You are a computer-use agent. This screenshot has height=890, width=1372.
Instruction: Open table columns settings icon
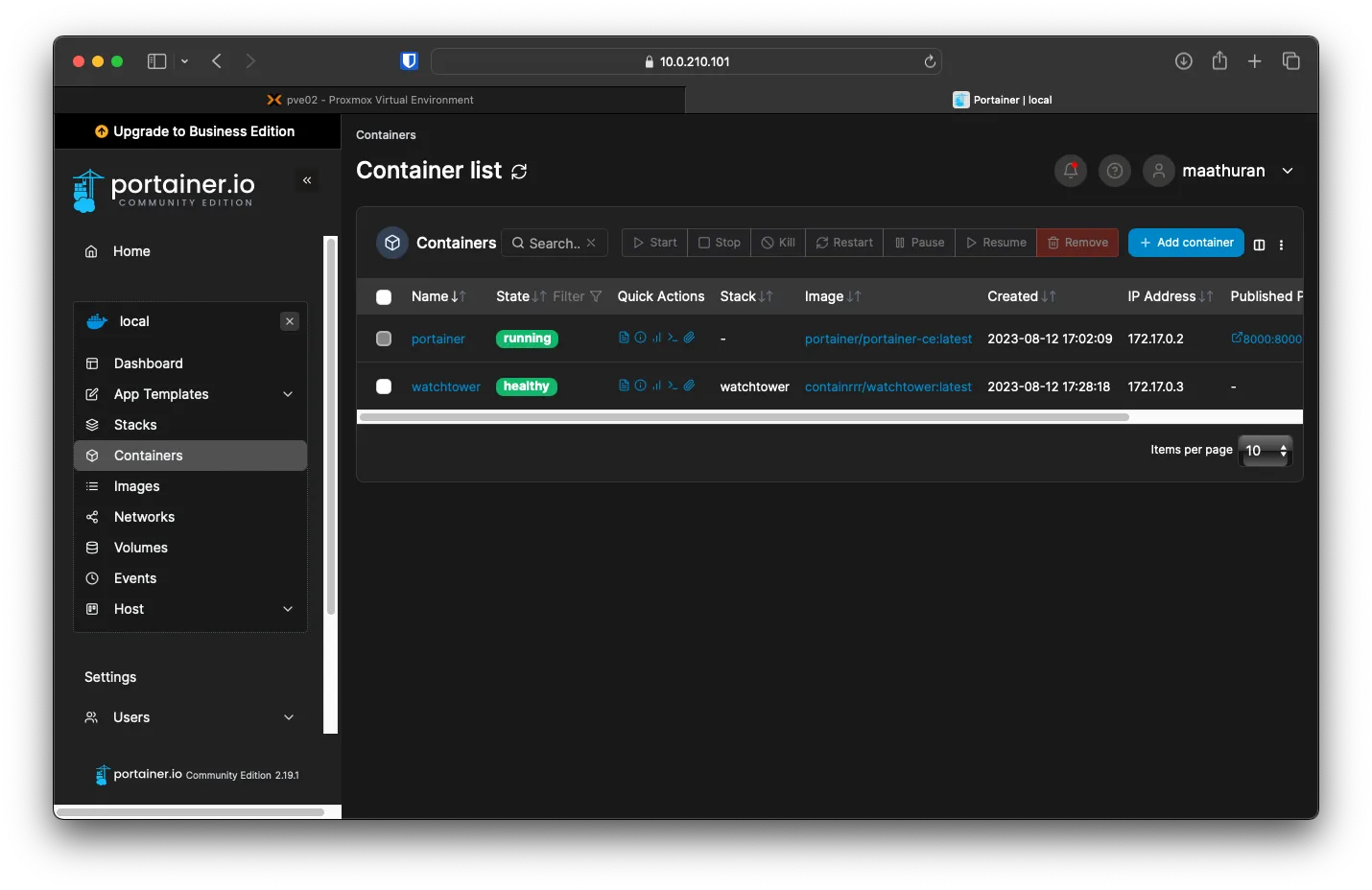point(1260,245)
